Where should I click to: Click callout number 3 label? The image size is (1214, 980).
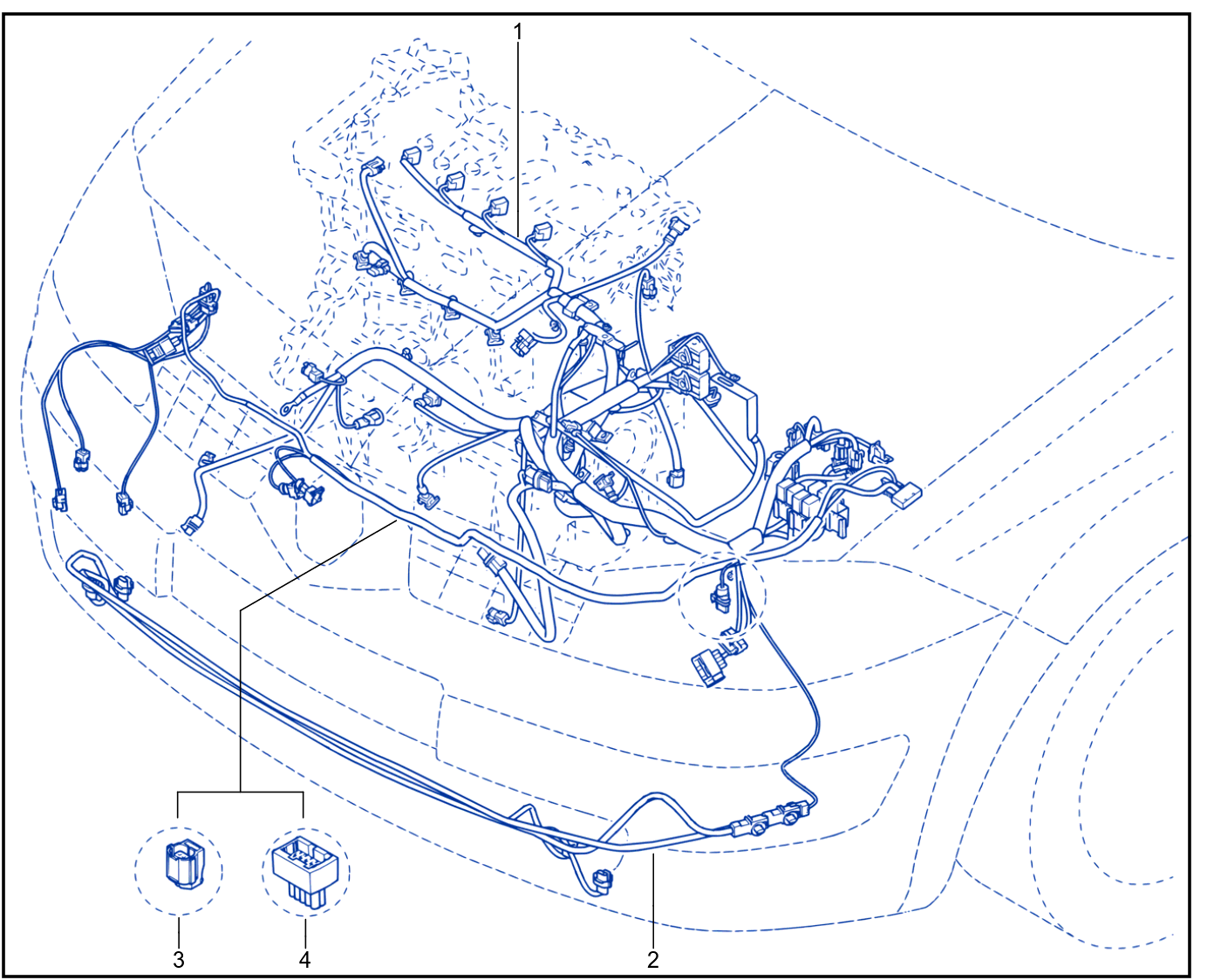(179, 960)
